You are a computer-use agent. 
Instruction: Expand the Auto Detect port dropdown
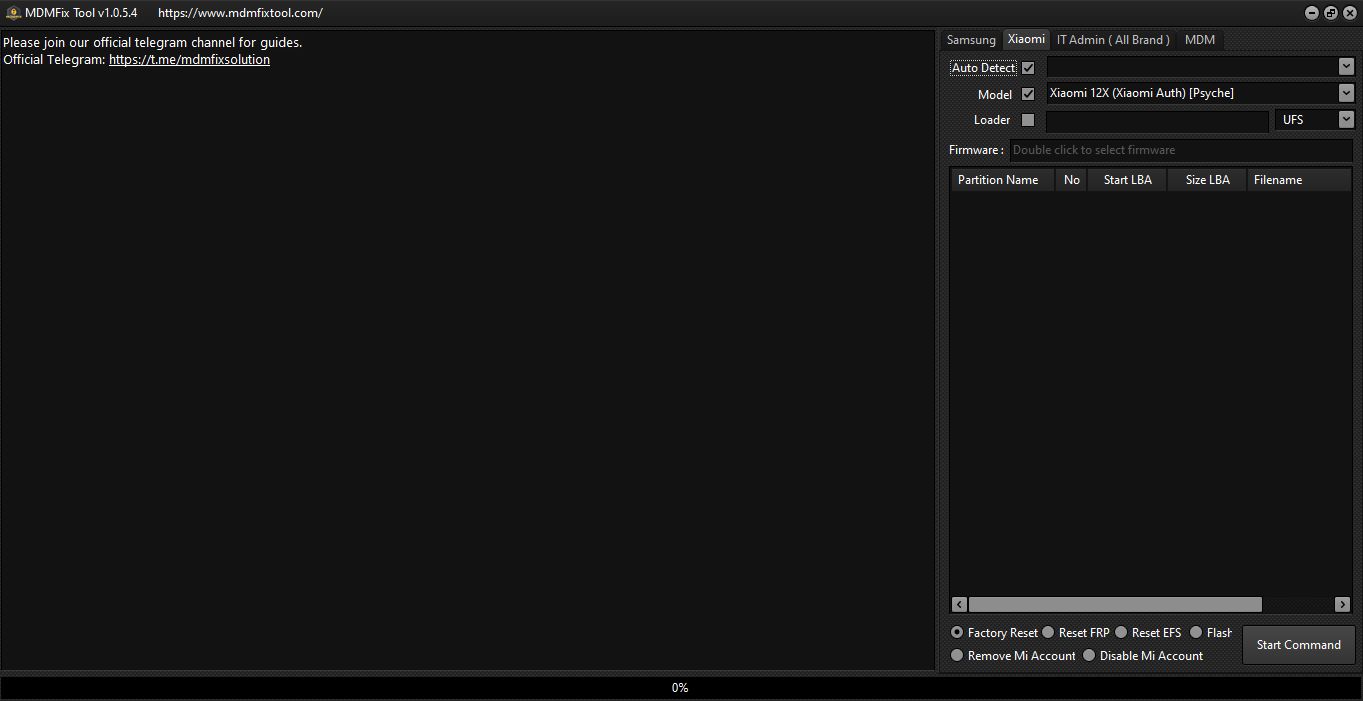point(1345,67)
